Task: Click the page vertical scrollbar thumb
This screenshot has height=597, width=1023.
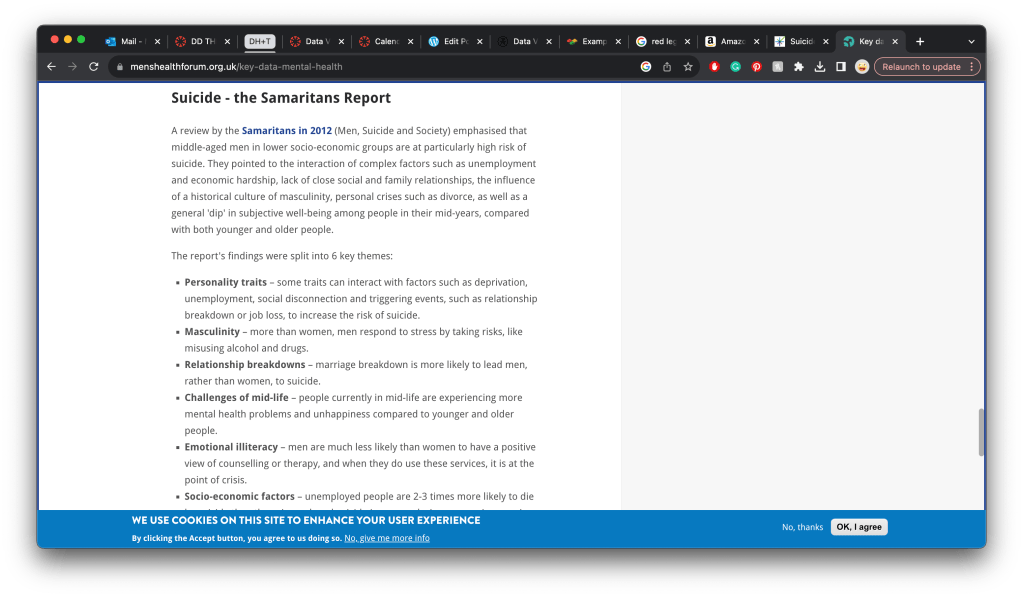Action: 980,432
